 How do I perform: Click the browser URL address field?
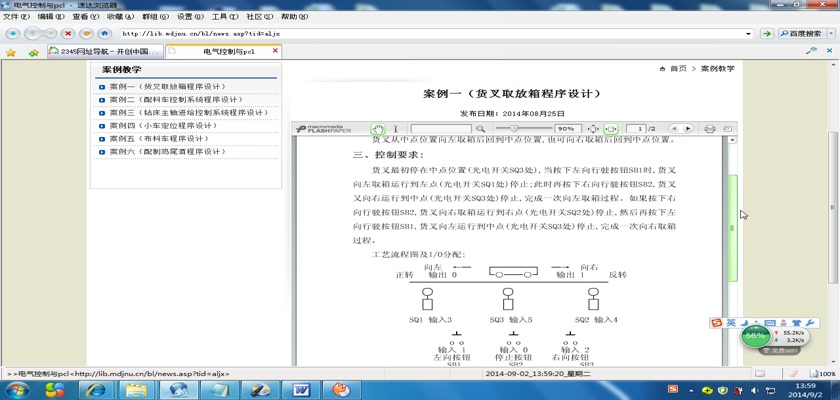pos(431,33)
